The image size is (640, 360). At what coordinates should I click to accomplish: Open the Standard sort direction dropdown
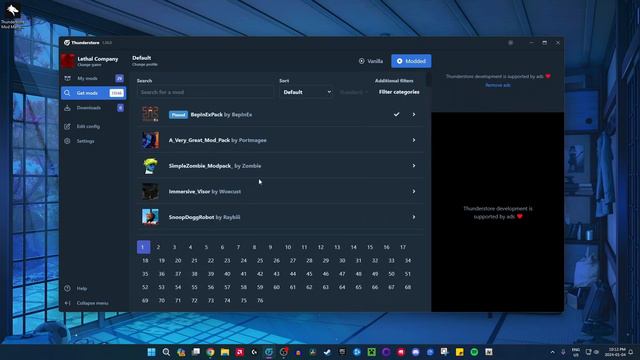coord(353,92)
